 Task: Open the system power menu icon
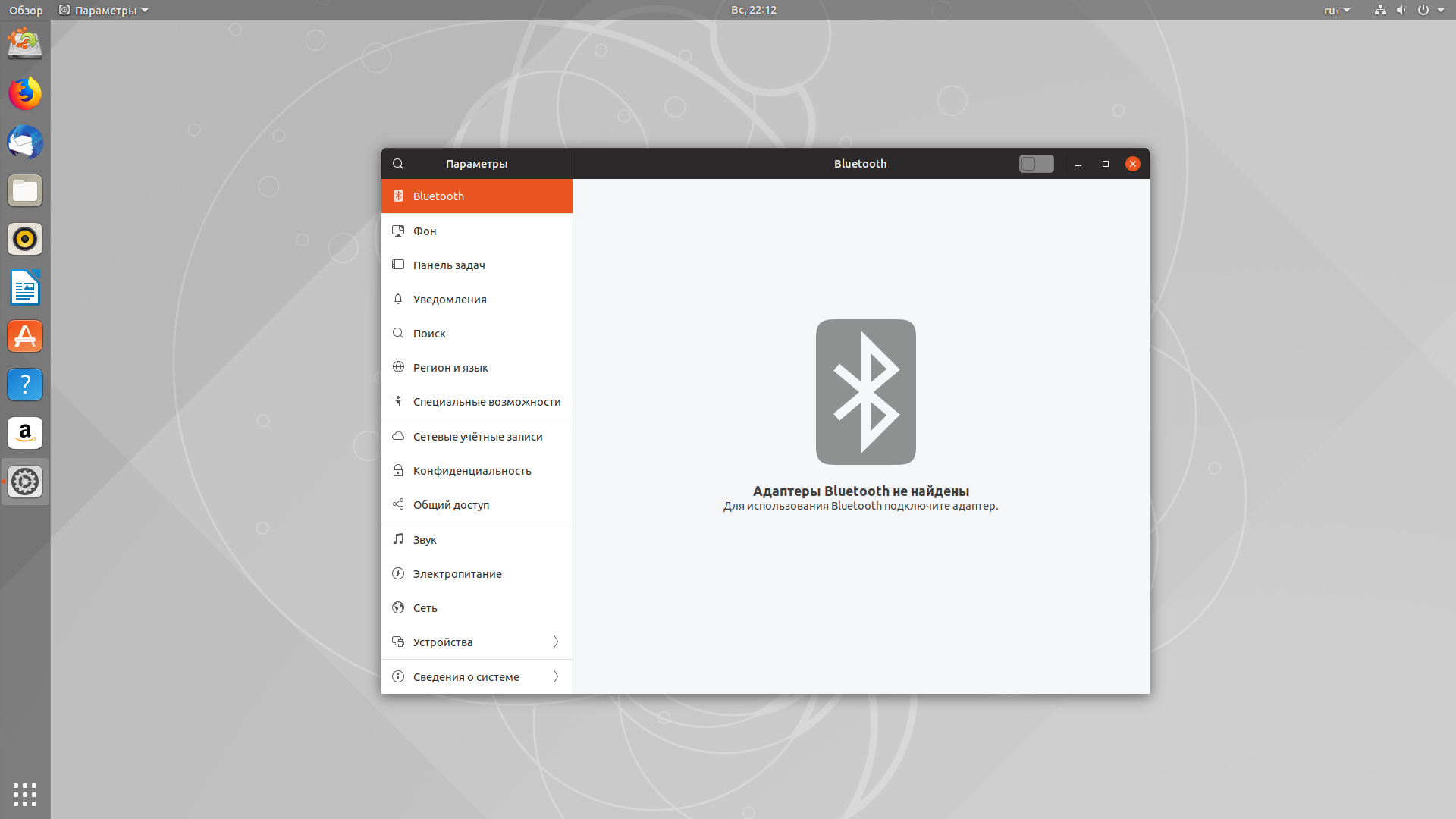click(x=1423, y=10)
